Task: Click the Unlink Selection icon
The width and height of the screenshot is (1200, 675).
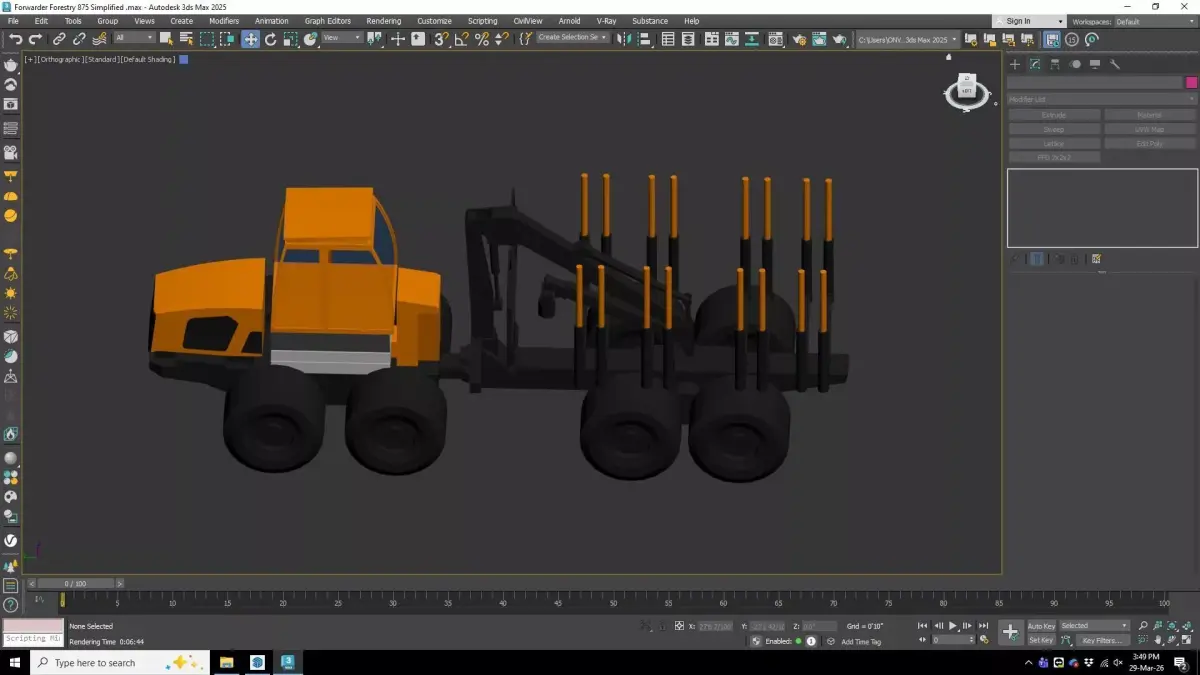Action: coord(79,39)
